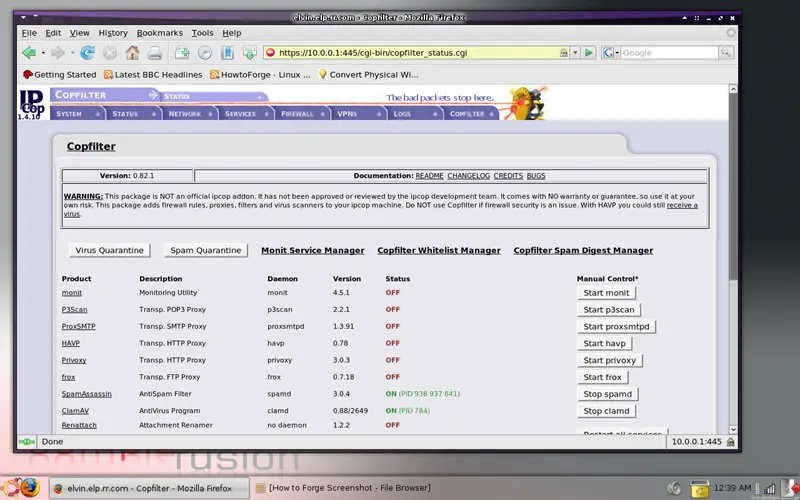800x500 pixels.
Task: Open the trash applet in the panel
Action: (699, 488)
